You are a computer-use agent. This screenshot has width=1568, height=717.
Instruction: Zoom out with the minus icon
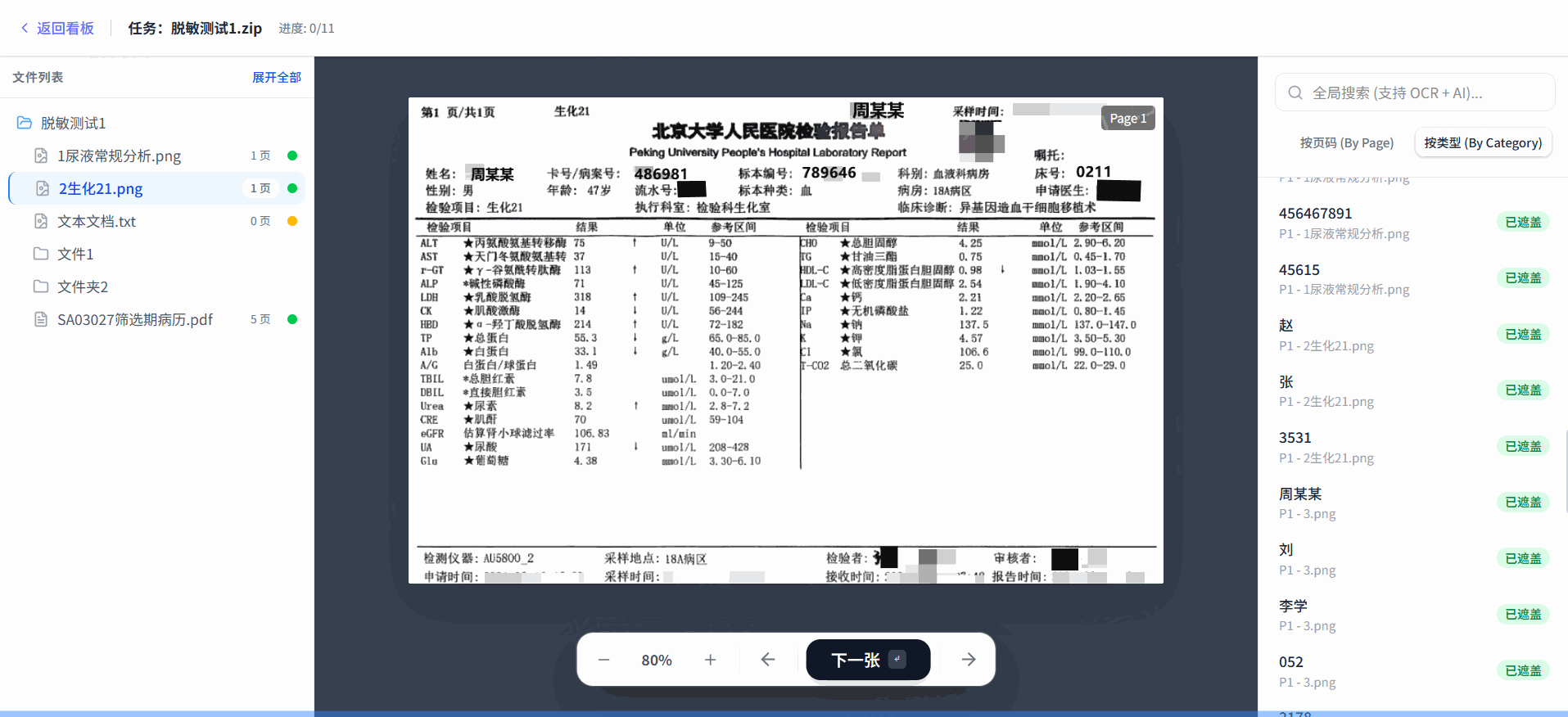603,660
